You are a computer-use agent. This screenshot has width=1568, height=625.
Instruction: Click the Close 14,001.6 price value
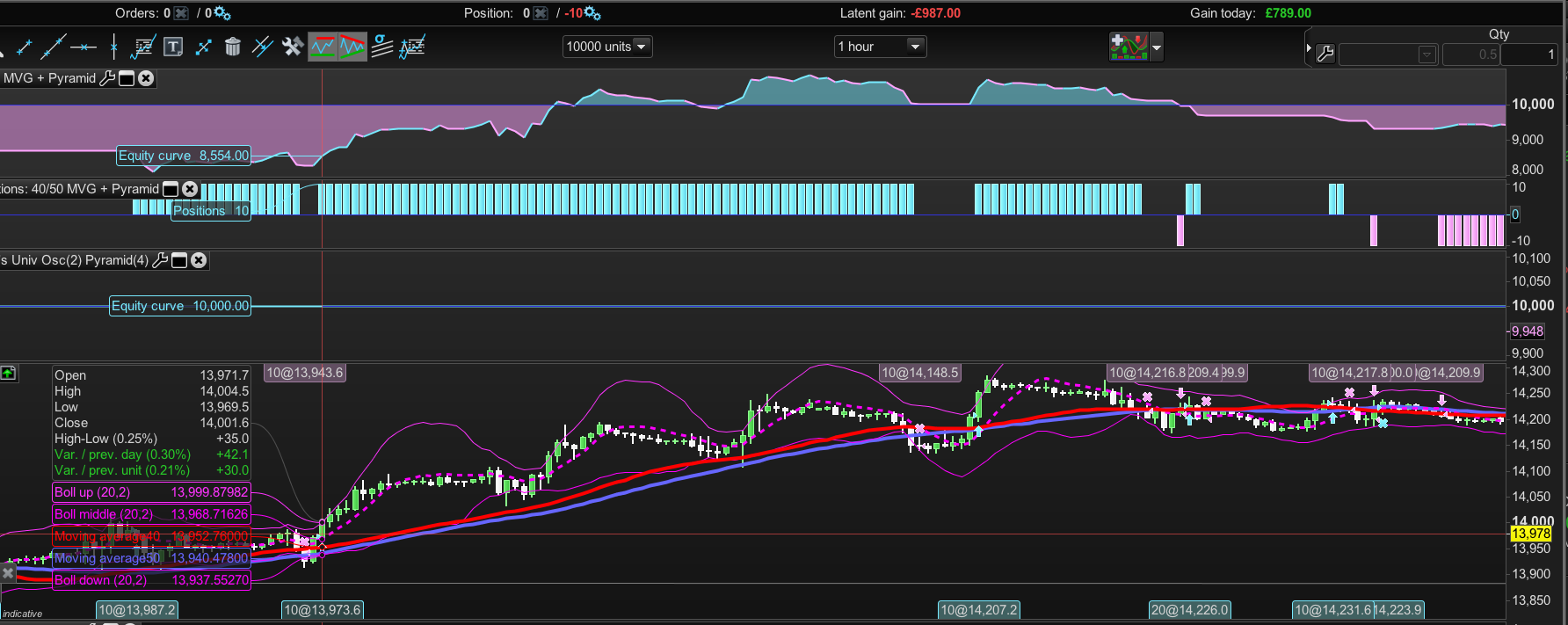tap(224, 423)
